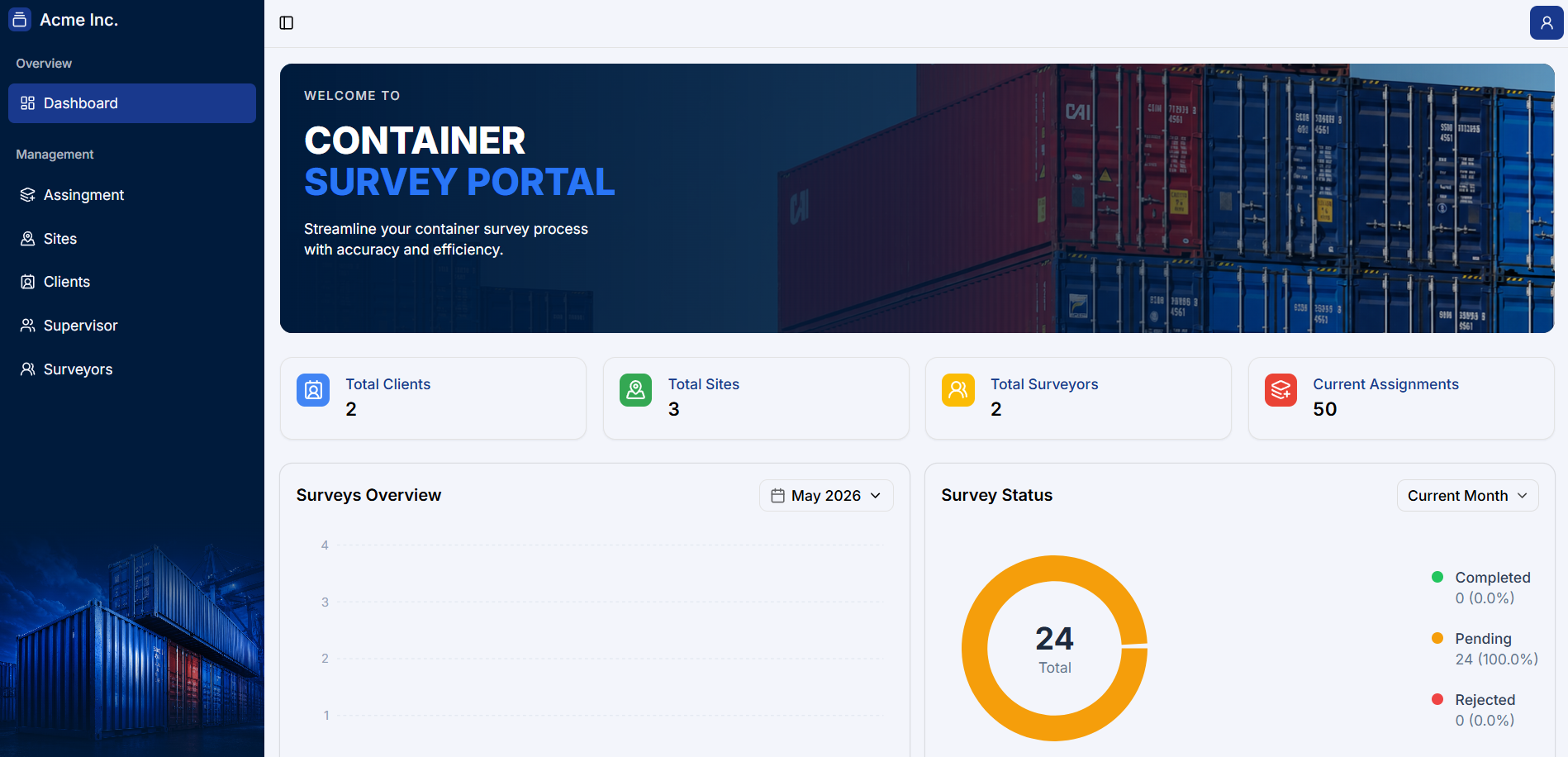
Task: Click the Clients contact icon in sidebar
Action: (27, 282)
